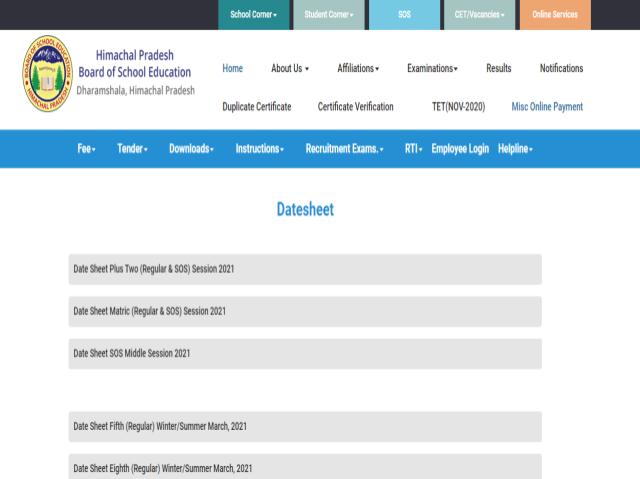The image size is (640, 479).
Task: Click the HP Board of School Education logo
Action: tap(47, 73)
